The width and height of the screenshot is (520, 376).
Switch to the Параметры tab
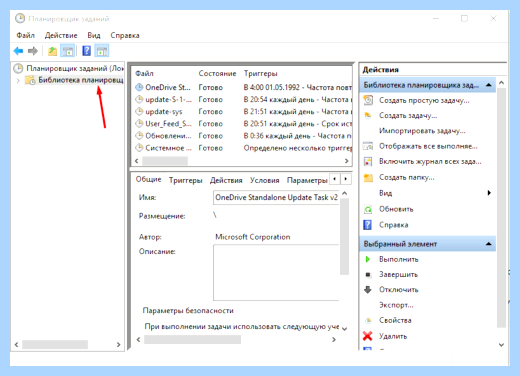click(x=307, y=180)
